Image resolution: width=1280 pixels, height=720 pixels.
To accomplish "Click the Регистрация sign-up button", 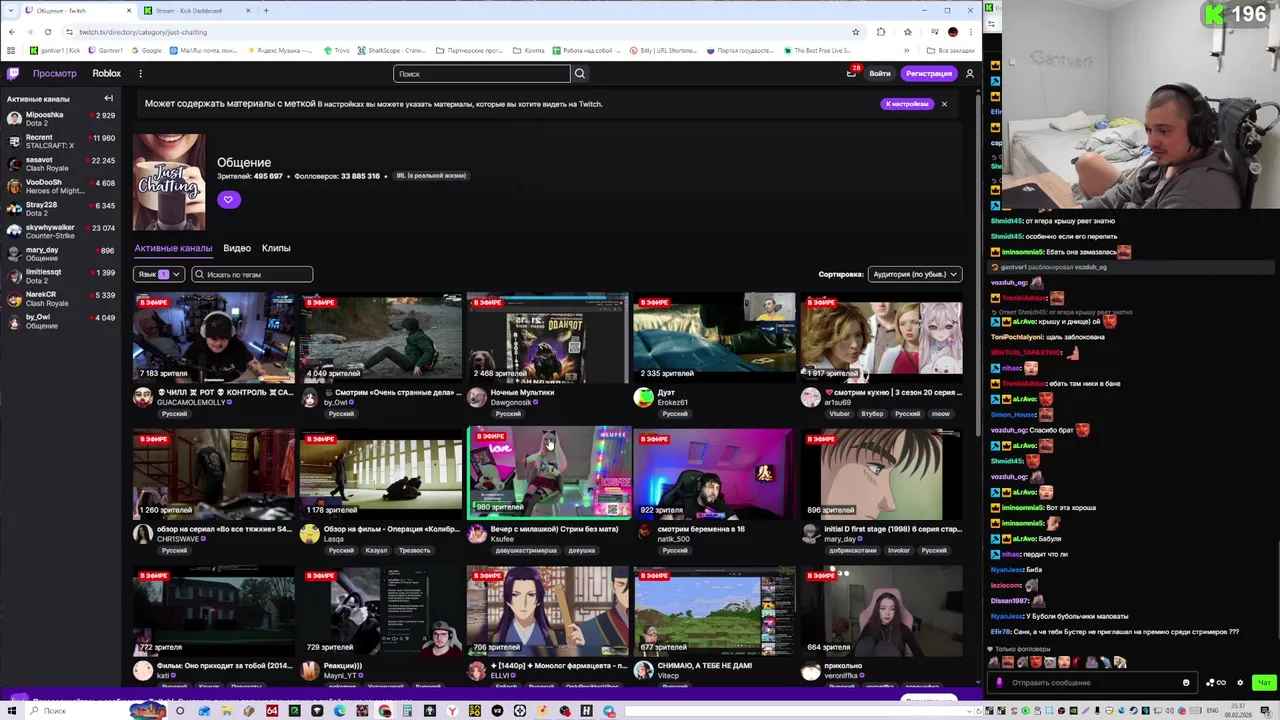I will 929,73.
